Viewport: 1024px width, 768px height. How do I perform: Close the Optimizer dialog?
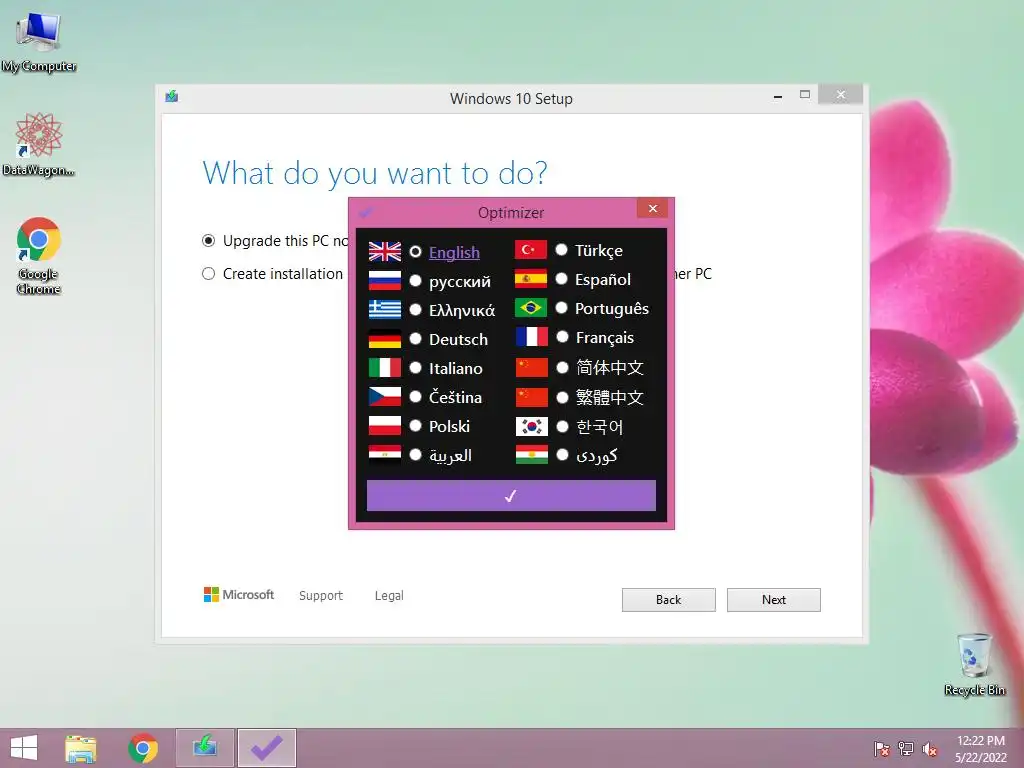click(x=652, y=208)
